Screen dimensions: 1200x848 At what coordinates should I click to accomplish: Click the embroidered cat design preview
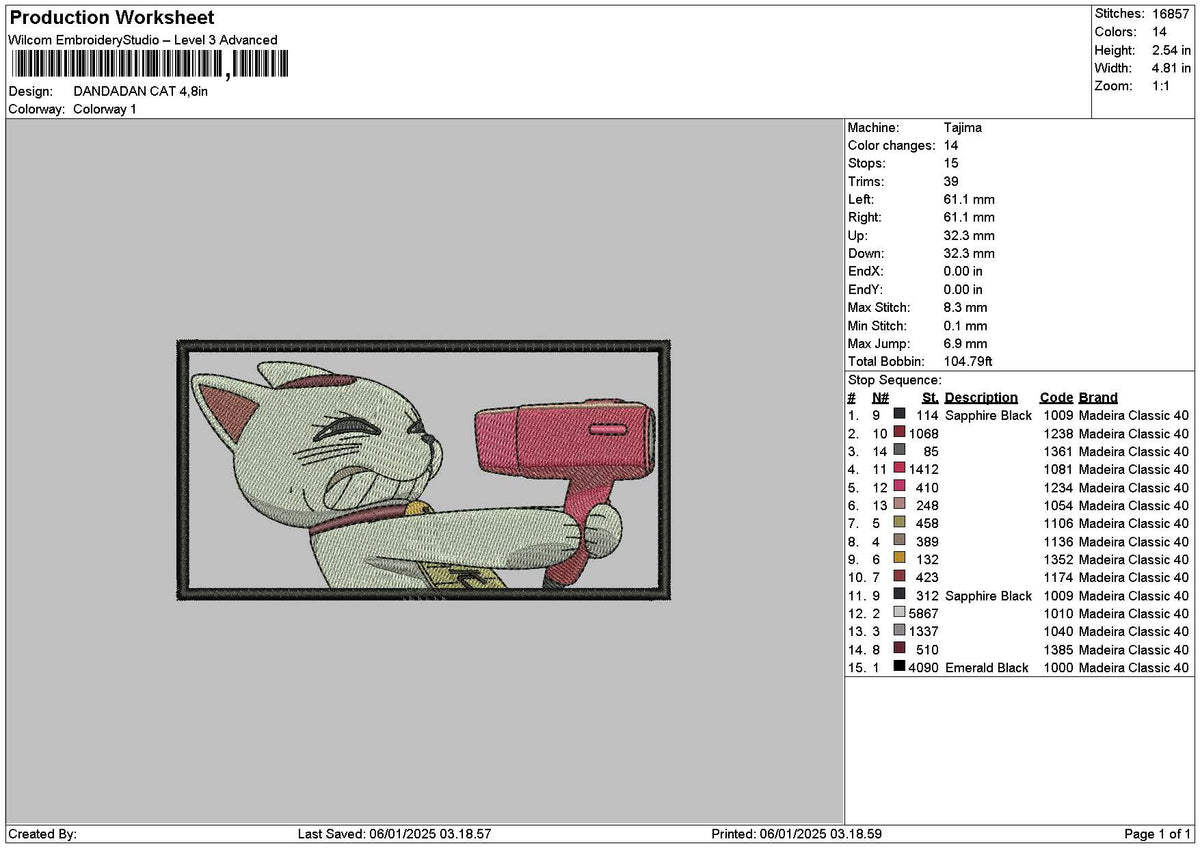[424, 469]
